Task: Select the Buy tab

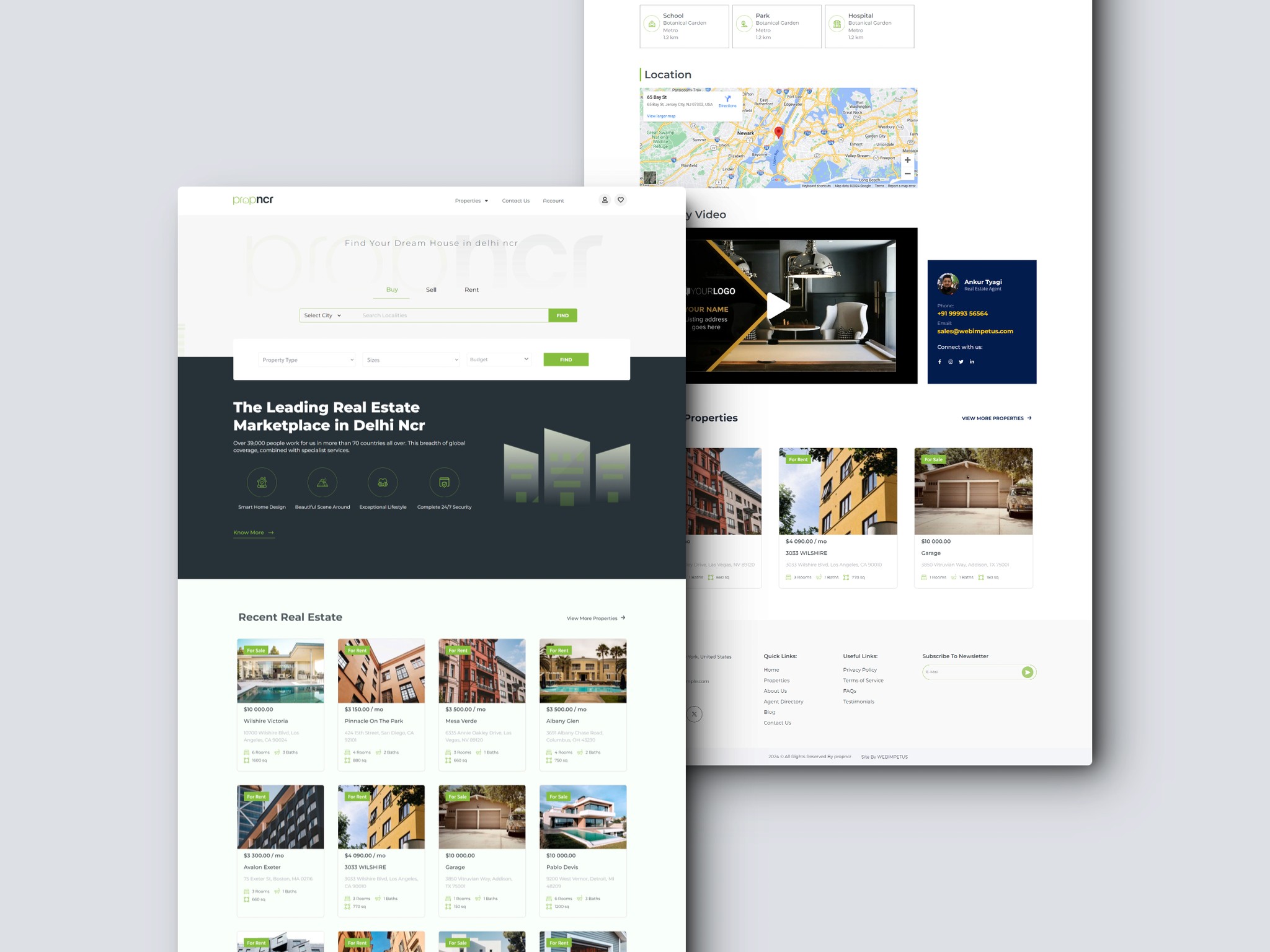Action: point(392,290)
